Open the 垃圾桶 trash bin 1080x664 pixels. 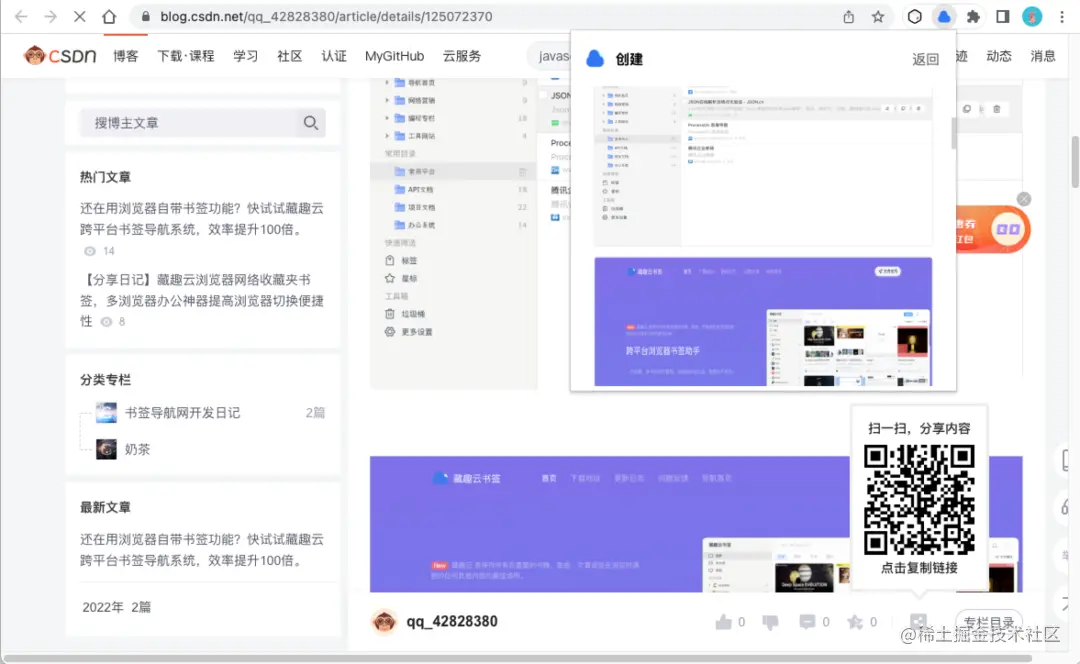point(388,312)
